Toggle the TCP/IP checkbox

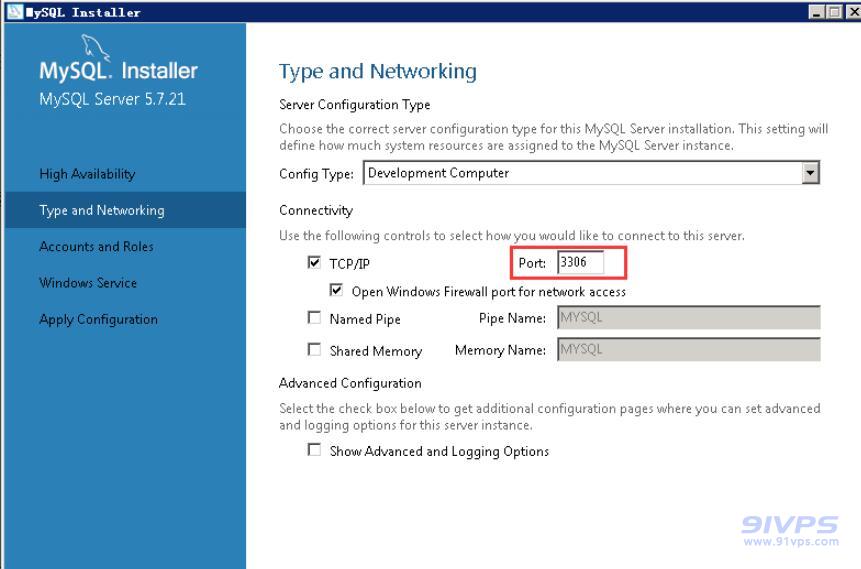(x=314, y=263)
